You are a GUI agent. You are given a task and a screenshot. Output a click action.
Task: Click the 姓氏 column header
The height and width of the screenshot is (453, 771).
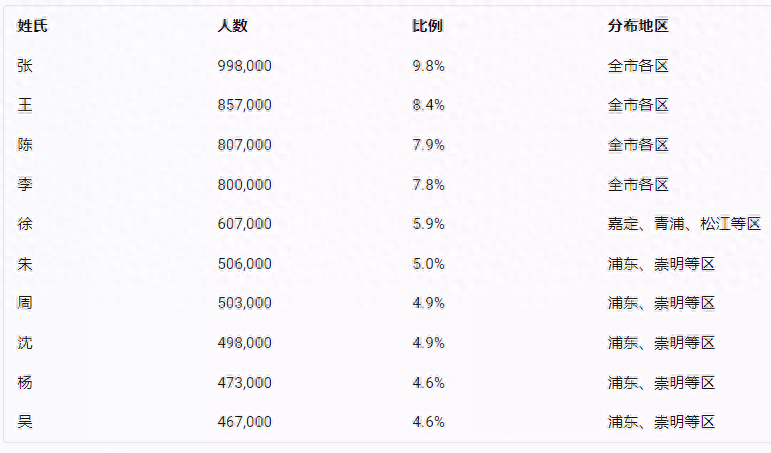32,26
